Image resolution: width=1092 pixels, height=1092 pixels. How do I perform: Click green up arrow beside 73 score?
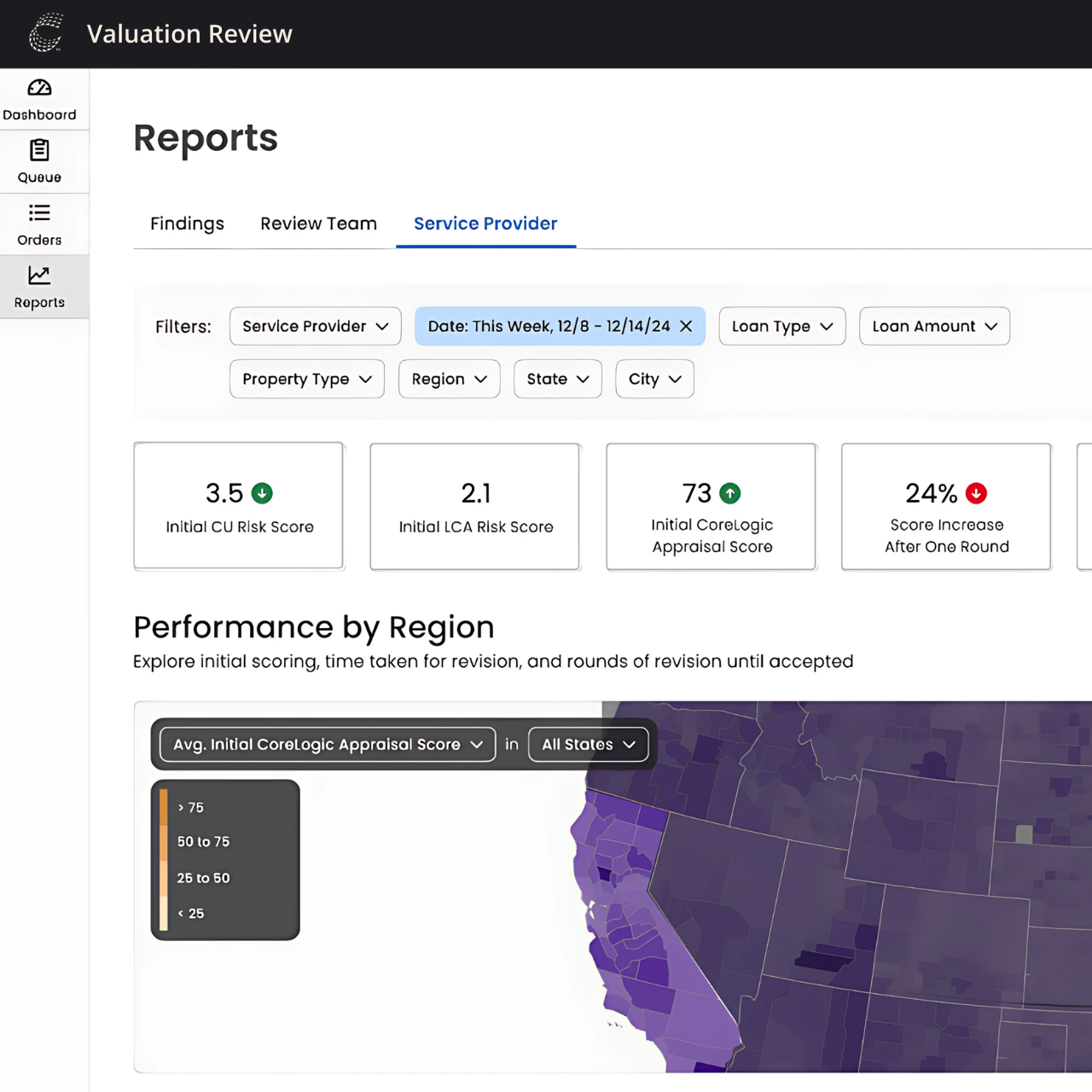point(730,493)
